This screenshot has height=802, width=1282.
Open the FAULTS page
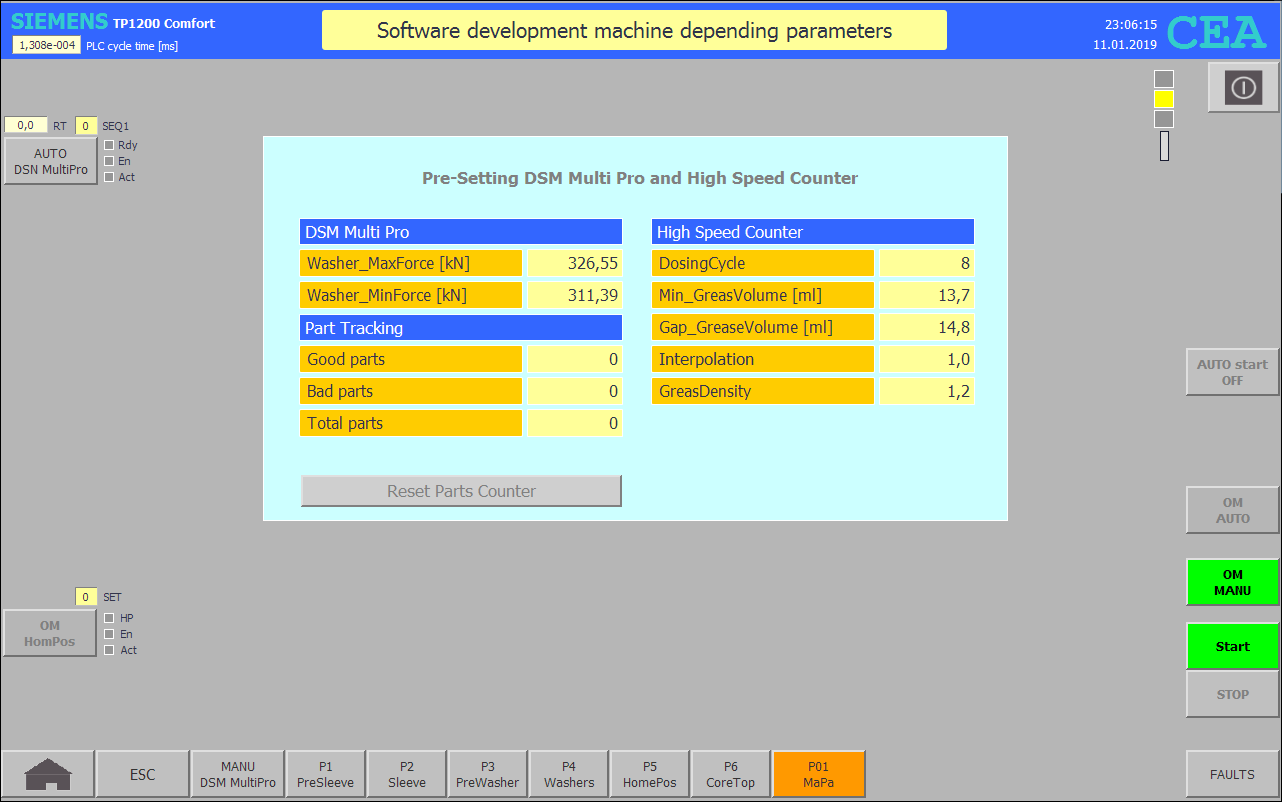pos(1232,774)
